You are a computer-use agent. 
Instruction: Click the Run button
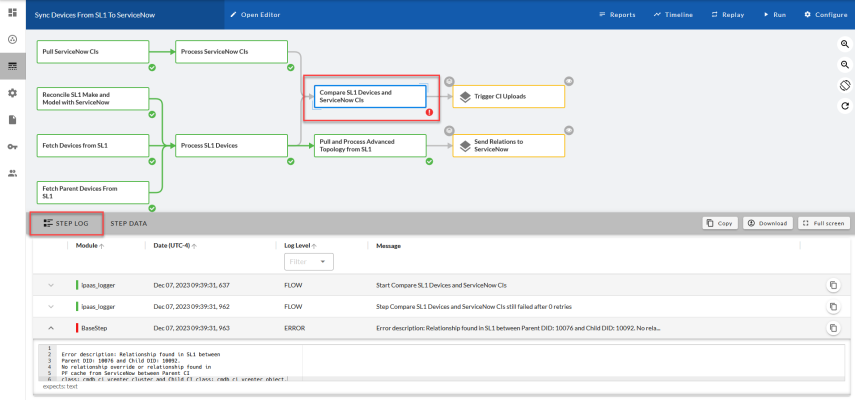click(x=774, y=15)
